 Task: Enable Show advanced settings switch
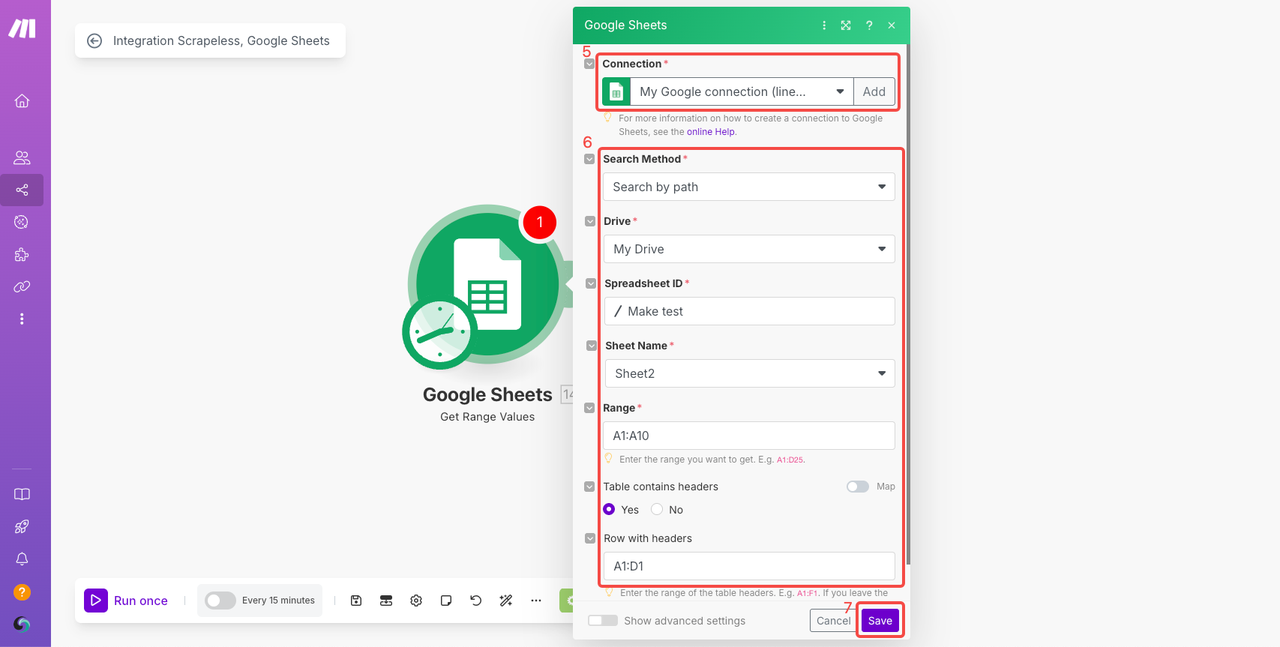603,621
